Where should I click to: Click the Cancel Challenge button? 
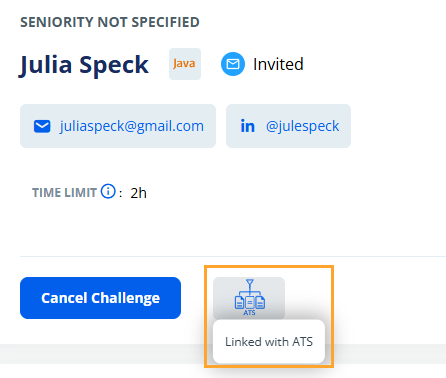(x=100, y=298)
